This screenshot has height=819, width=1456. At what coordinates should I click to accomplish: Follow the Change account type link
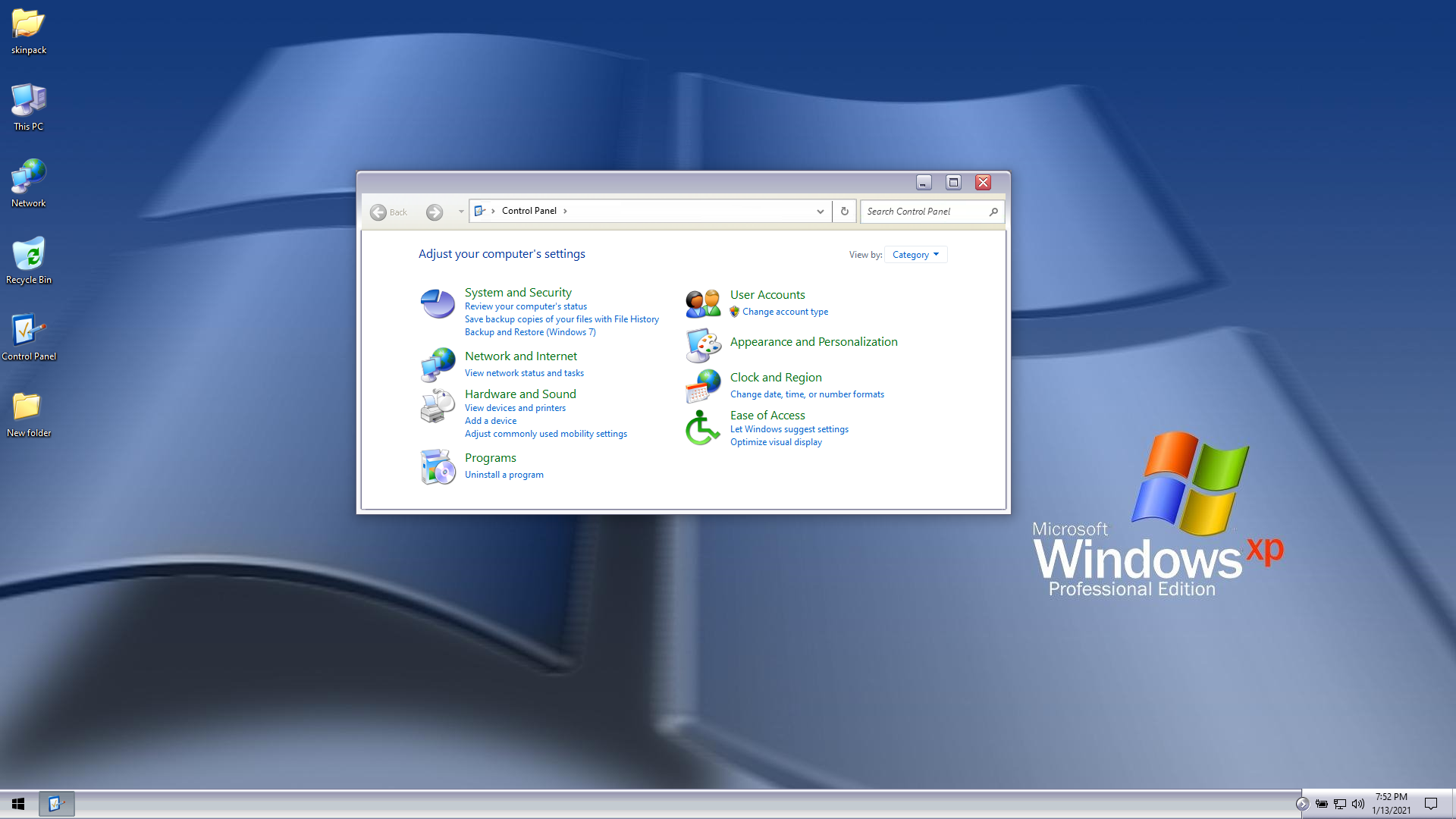point(785,312)
